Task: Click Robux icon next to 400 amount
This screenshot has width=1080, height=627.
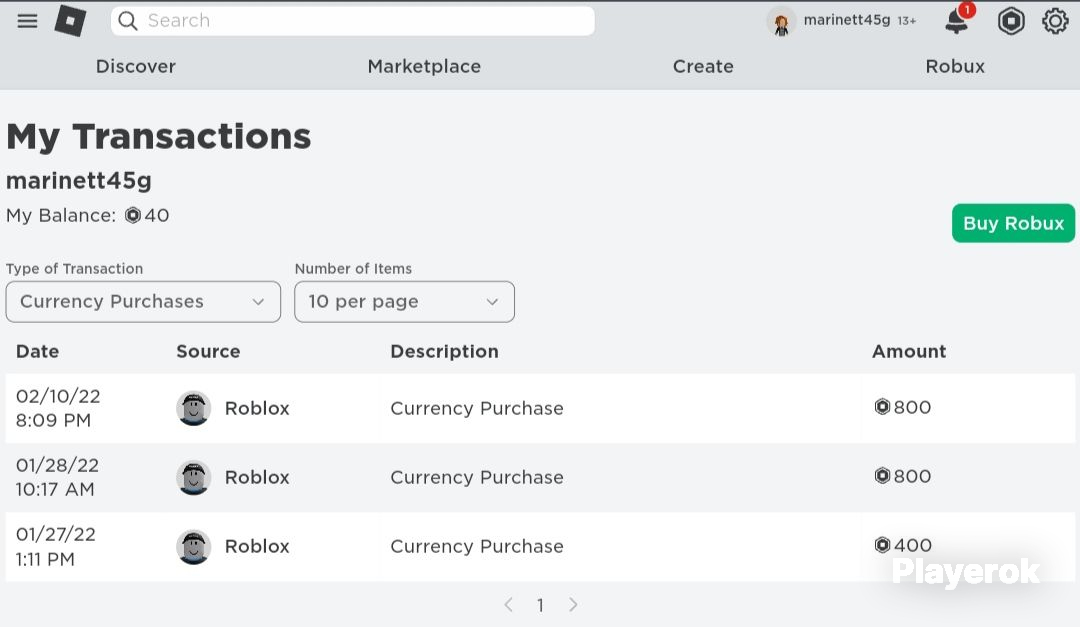Action: click(882, 545)
